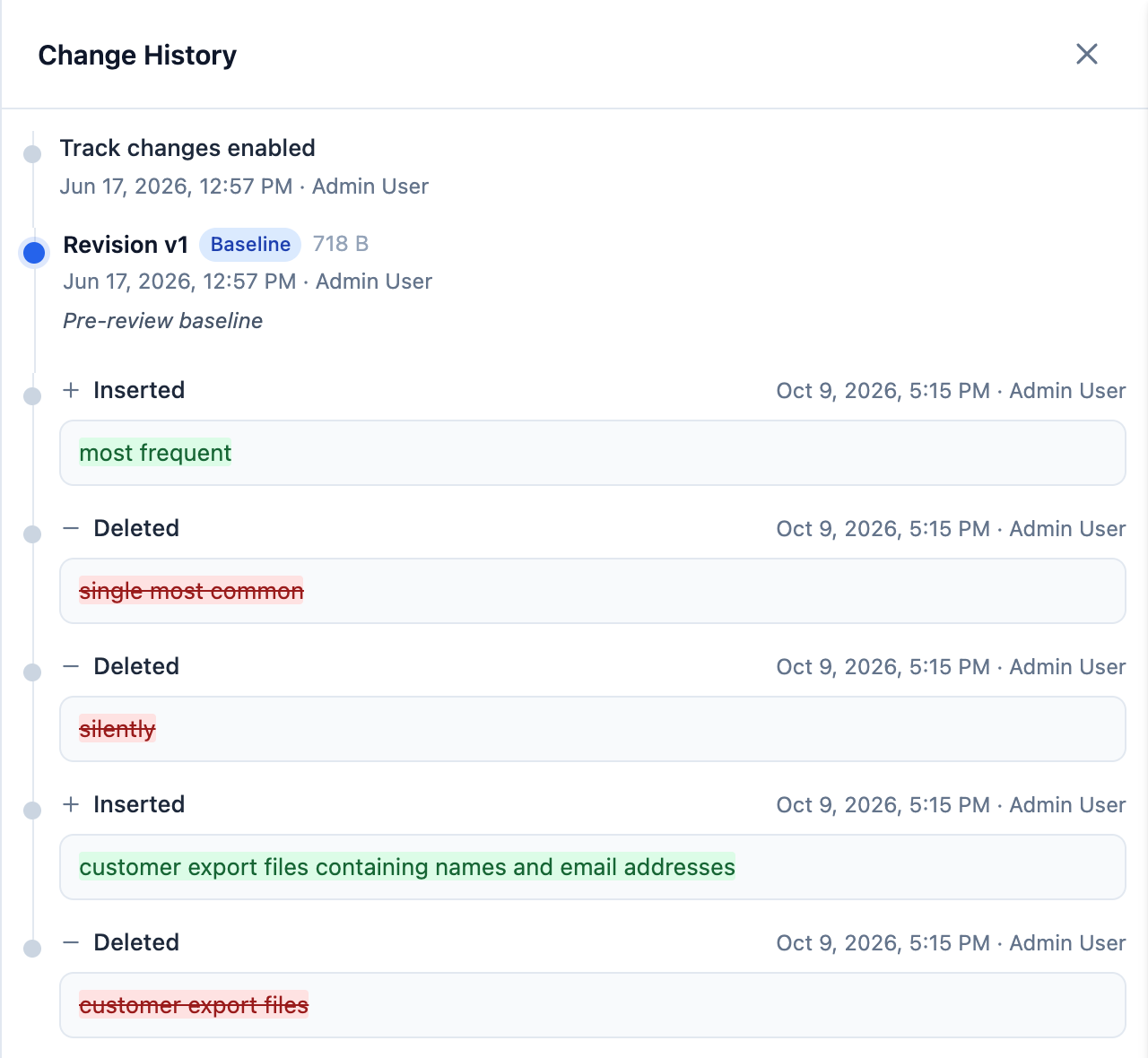1148x1058 pixels.
Task: Click the '718 B' size label
Action: coord(341,244)
